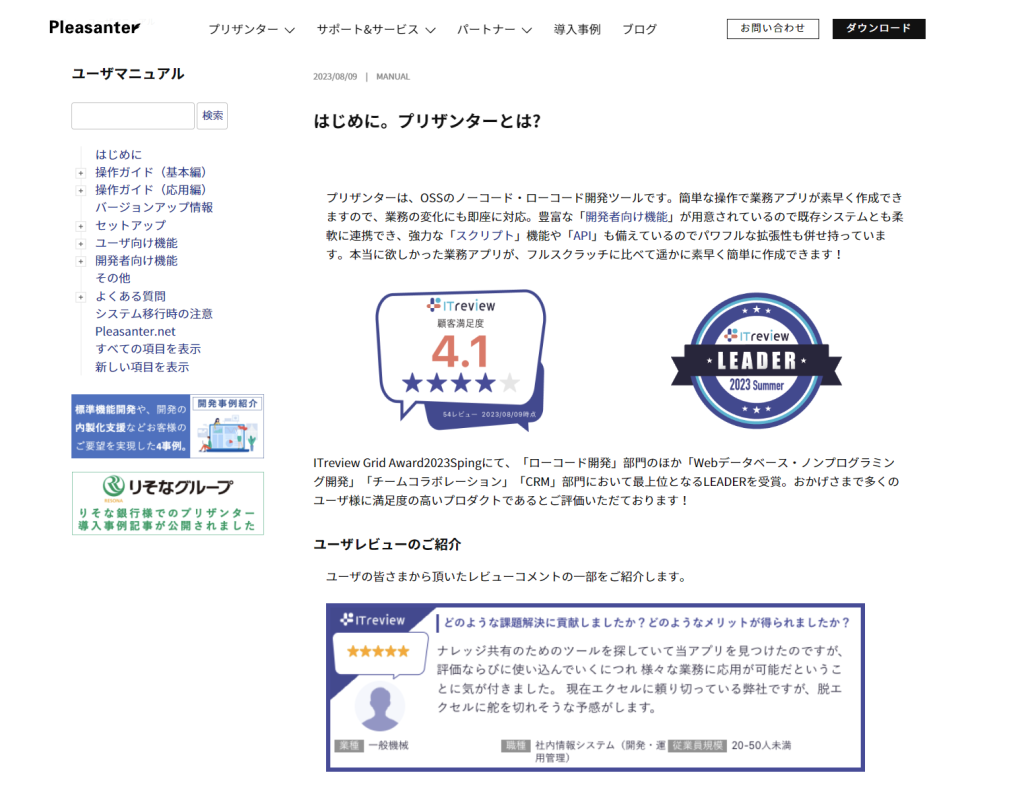Viewport: 1024px width, 794px height.
Task: Focus the manual search input field
Action: point(133,116)
